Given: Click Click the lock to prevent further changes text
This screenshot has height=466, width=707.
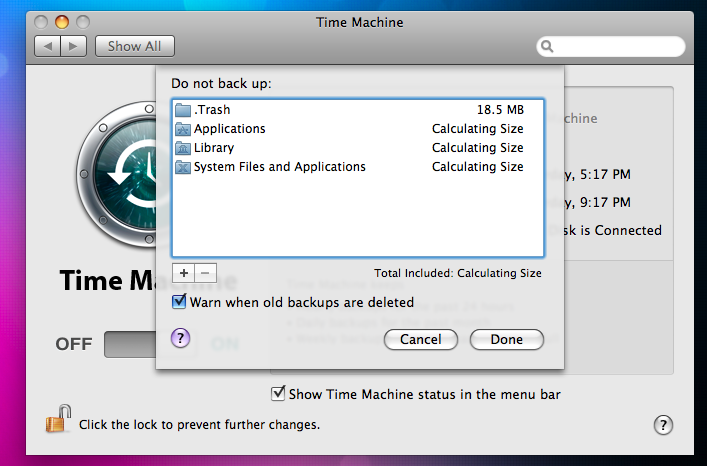Looking at the screenshot, I should (x=199, y=425).
